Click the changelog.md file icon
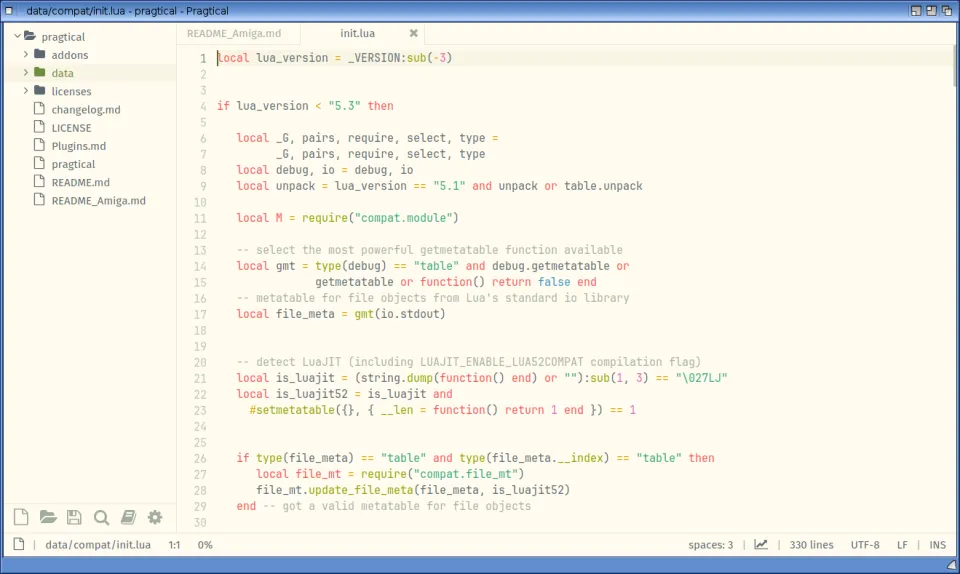Viewport: 960px width, 574px height. 39,108
